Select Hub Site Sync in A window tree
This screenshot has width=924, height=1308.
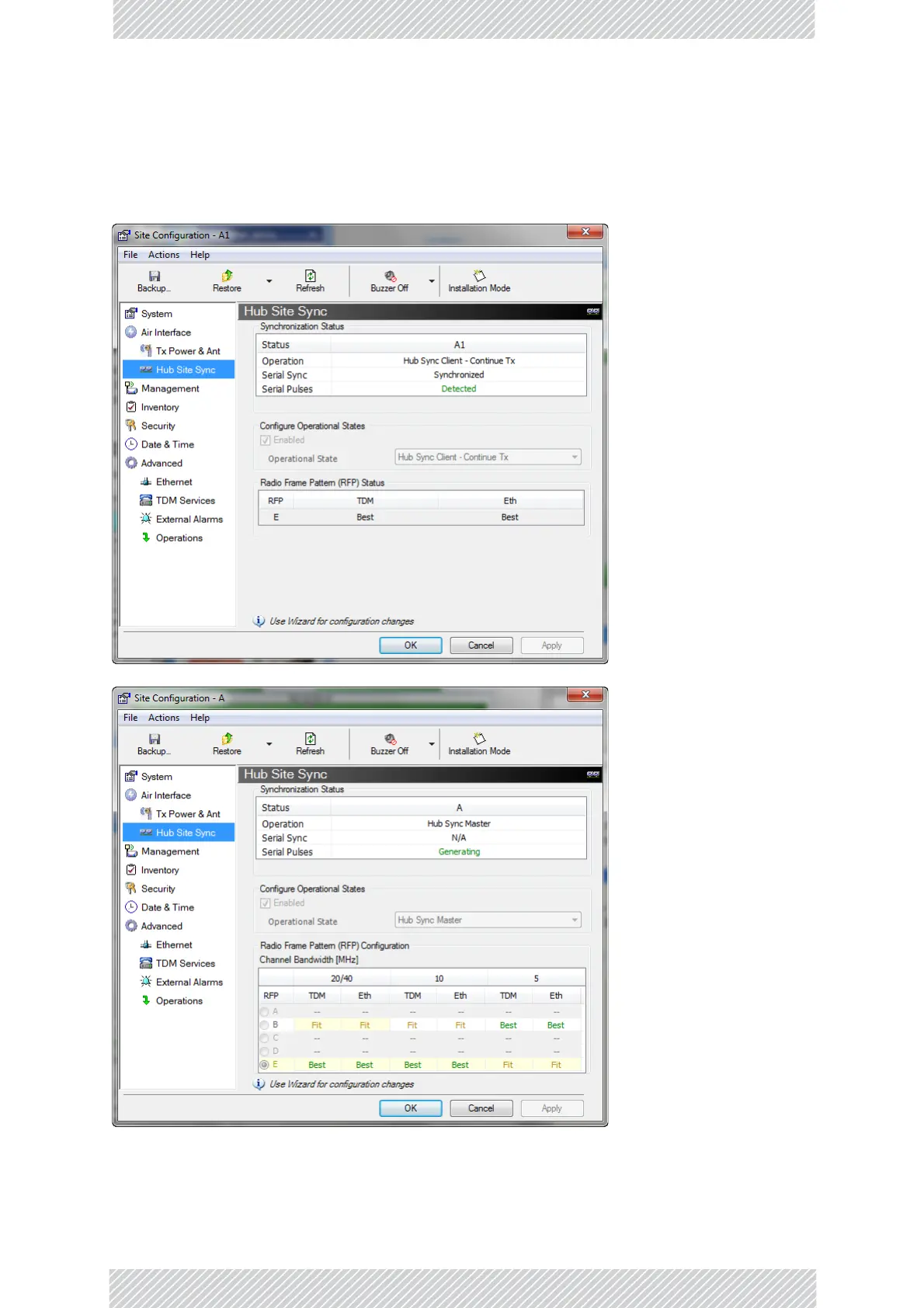click(x=179, y=833)
